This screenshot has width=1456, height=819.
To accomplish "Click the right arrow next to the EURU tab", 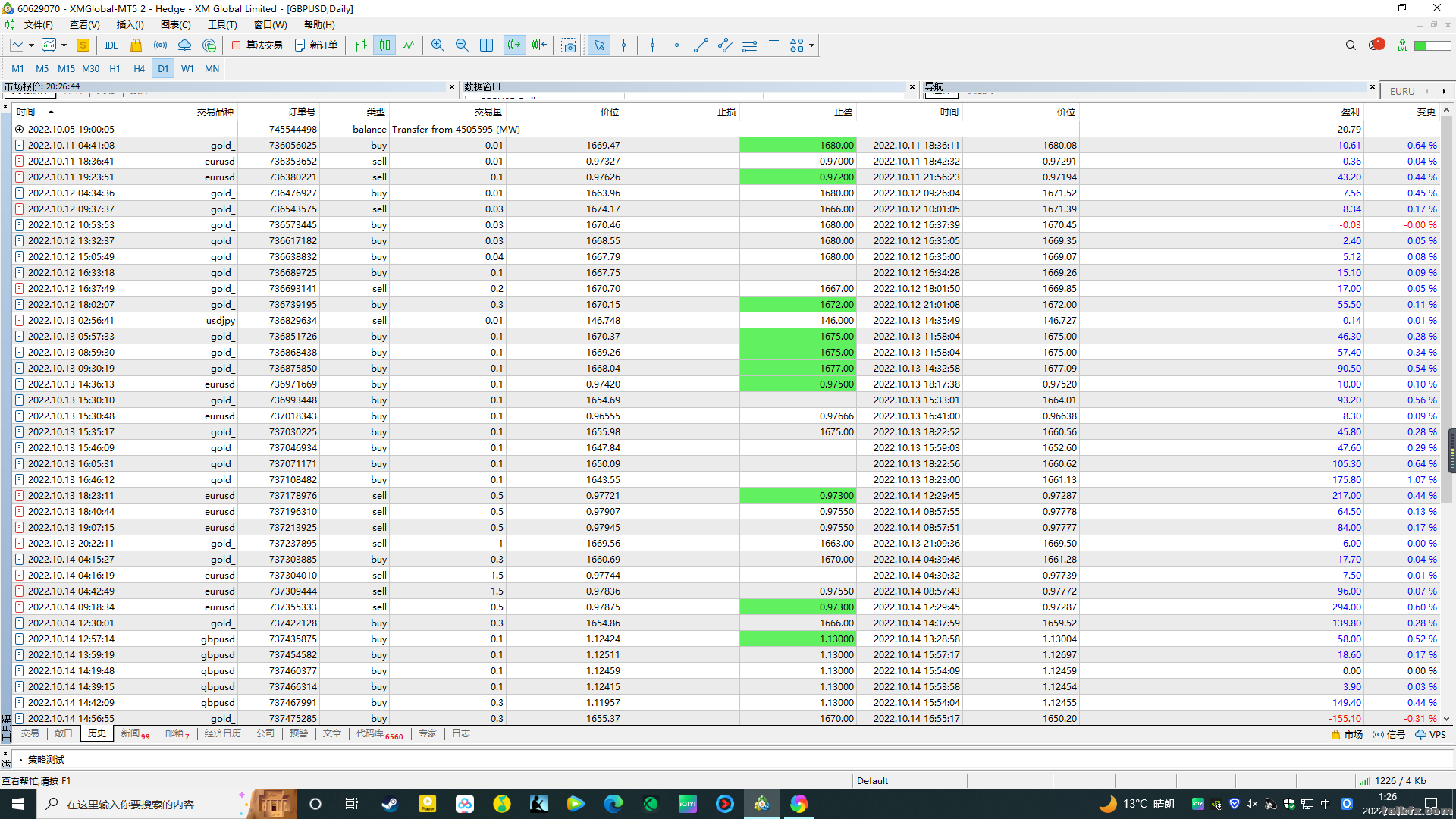I will (x=1444, y=91).
